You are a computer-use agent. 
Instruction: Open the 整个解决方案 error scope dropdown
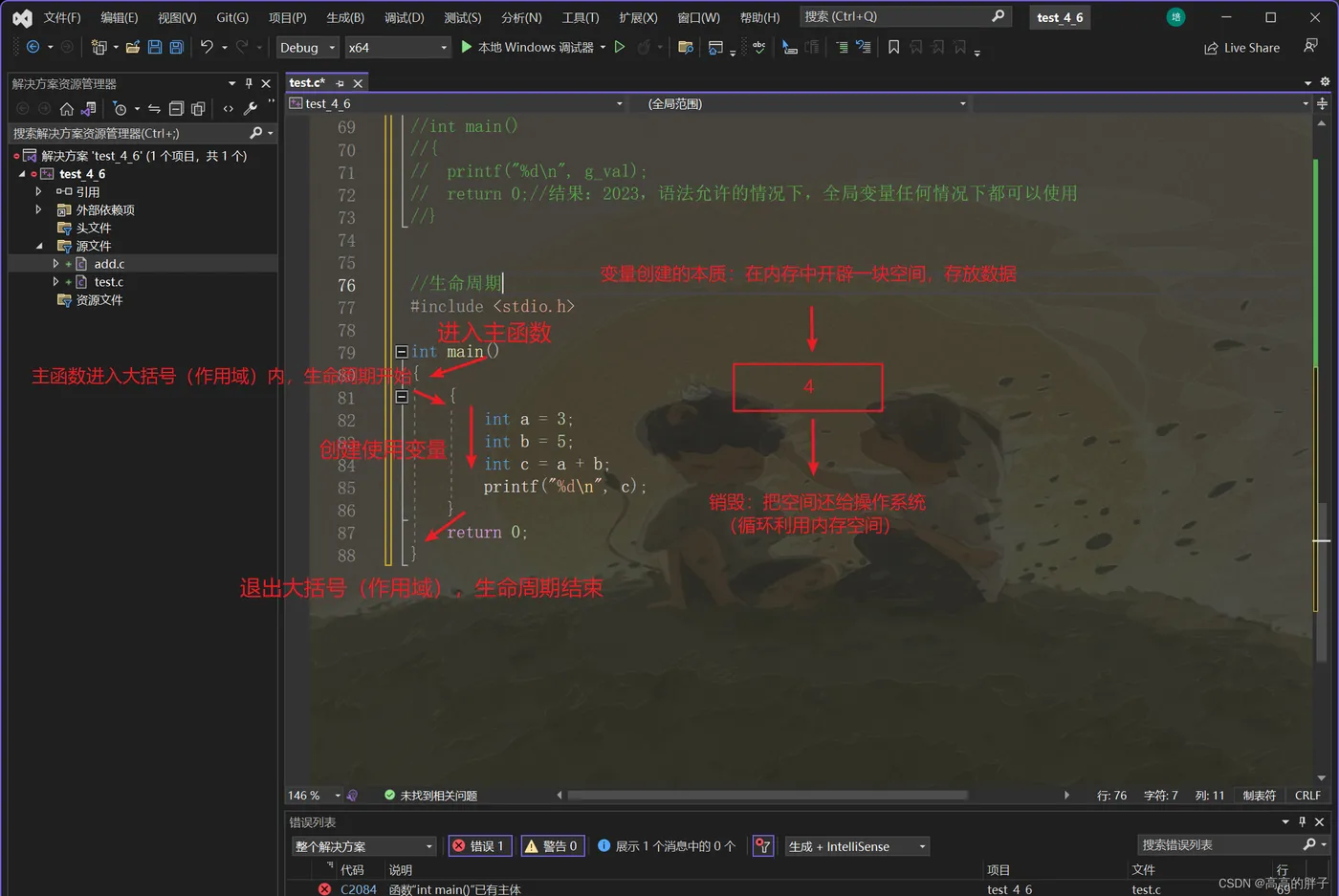(x=363, y=846)
